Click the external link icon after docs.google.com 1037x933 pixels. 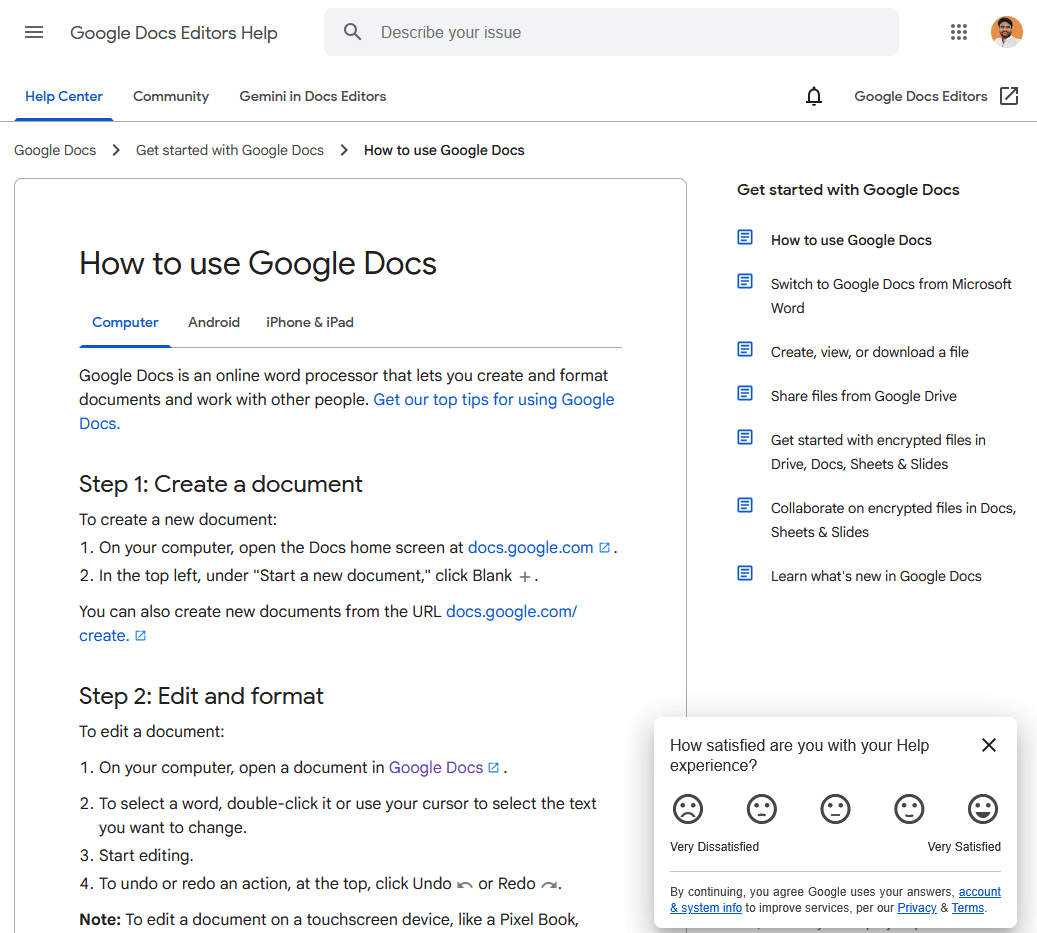(x=604, y=548)
